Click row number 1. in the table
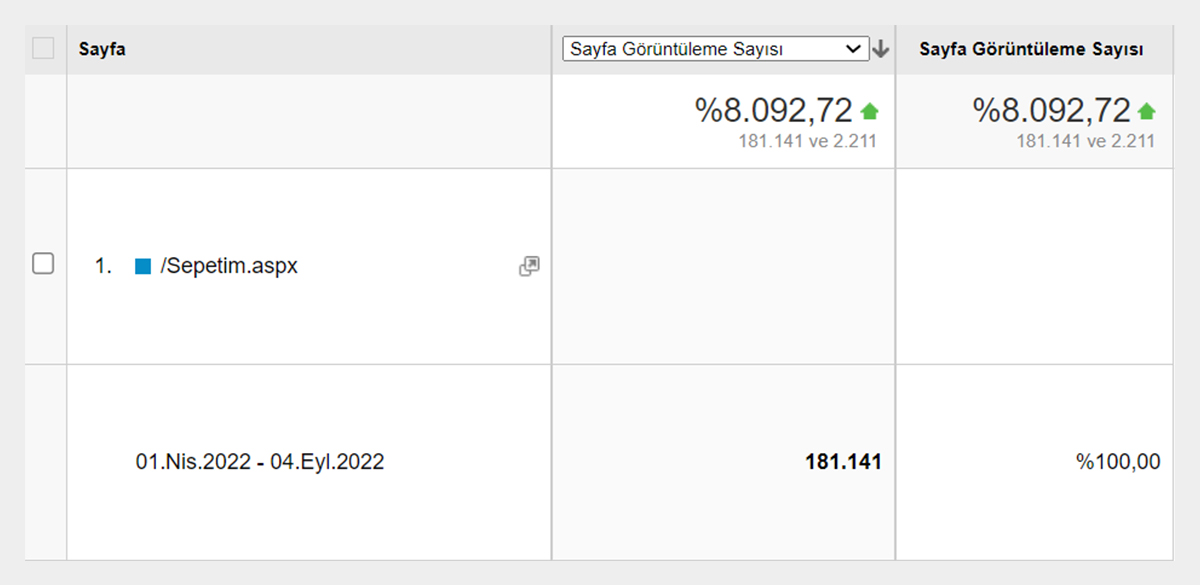 click(x=103, y=267)
